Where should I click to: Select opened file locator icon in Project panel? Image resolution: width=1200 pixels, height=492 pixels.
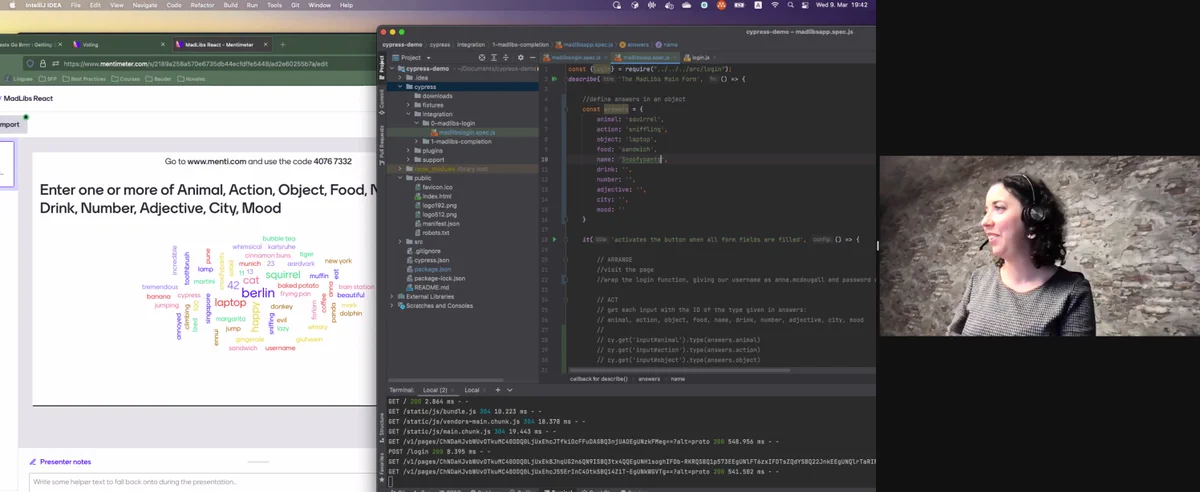[482, 58]
